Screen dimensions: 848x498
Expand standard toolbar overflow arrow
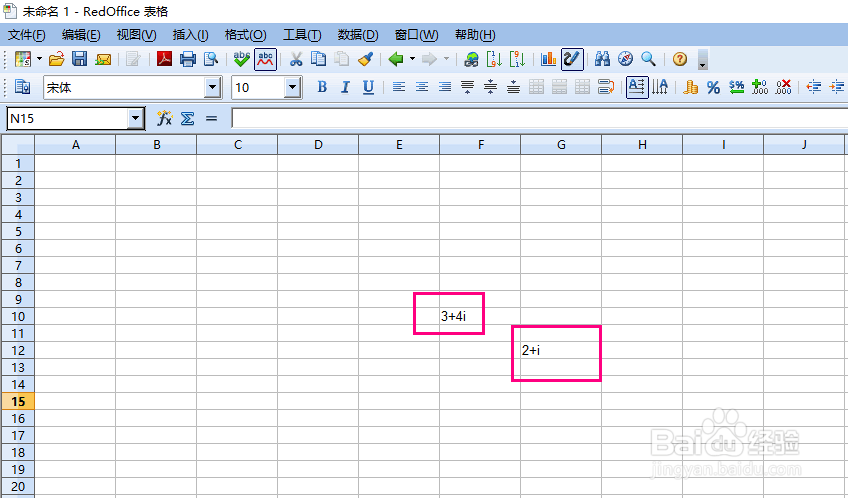click(x=703, y=59)
